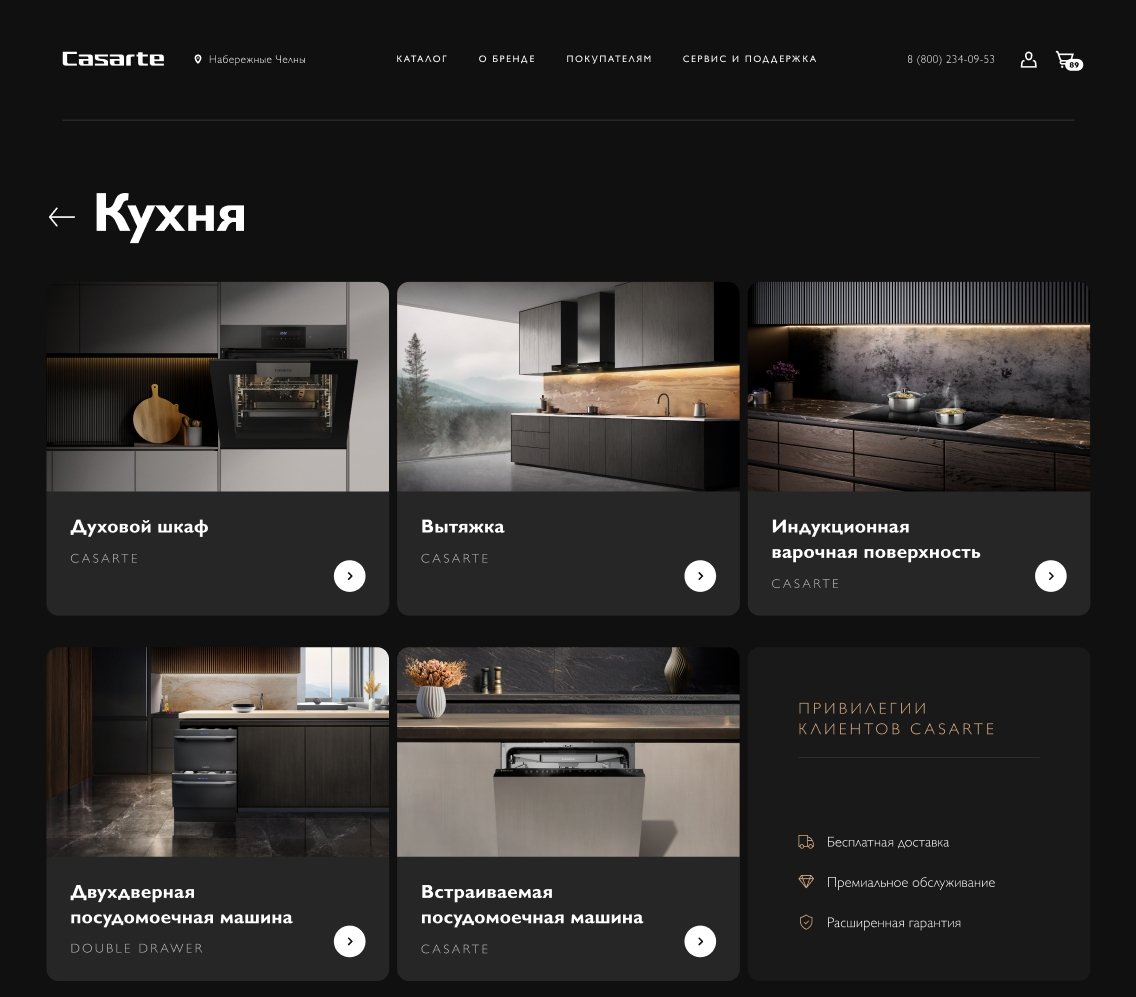Open the Каталог menu

tap(422, 59)
